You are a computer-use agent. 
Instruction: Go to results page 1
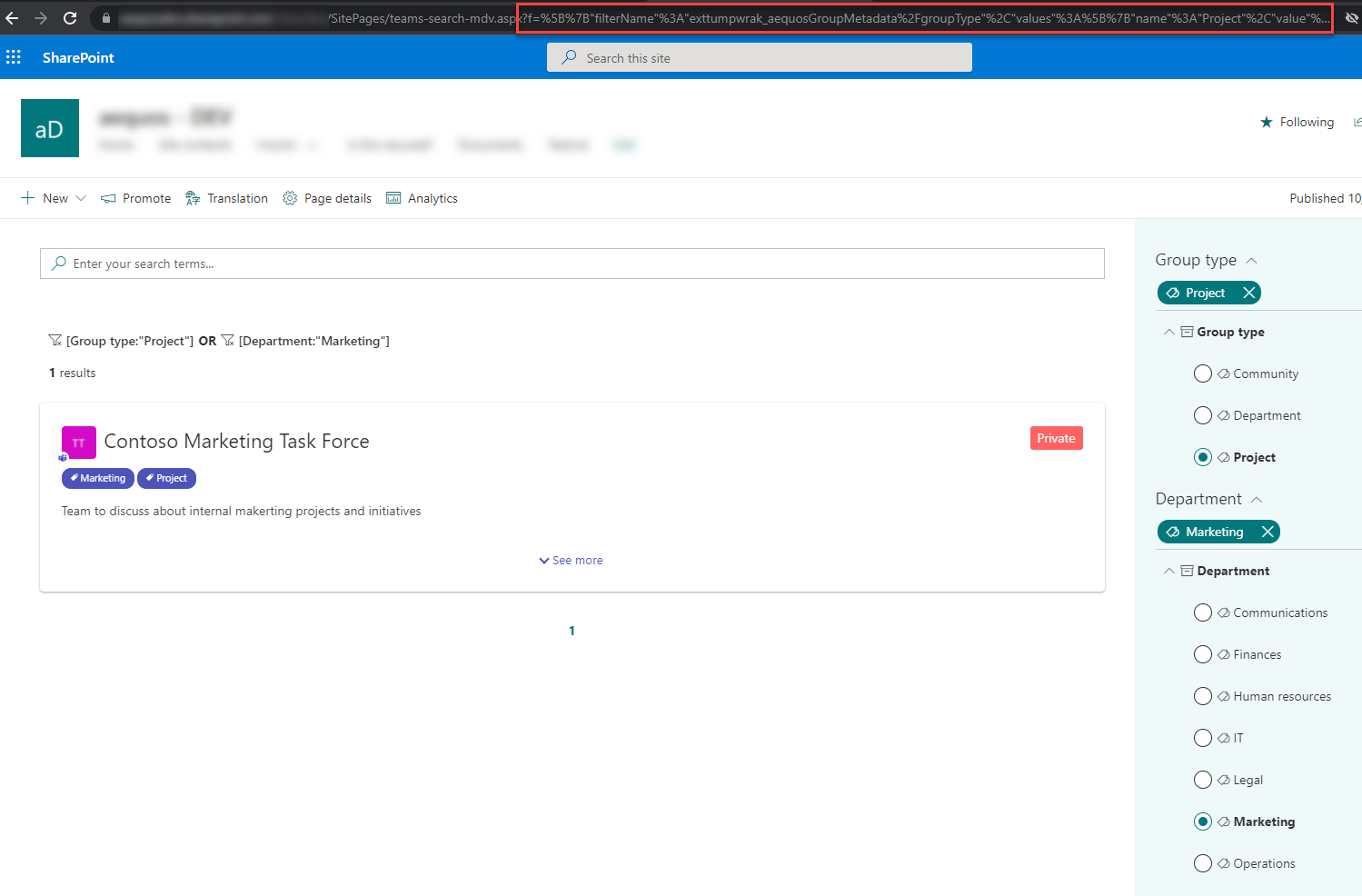click(x=572, y=631)
